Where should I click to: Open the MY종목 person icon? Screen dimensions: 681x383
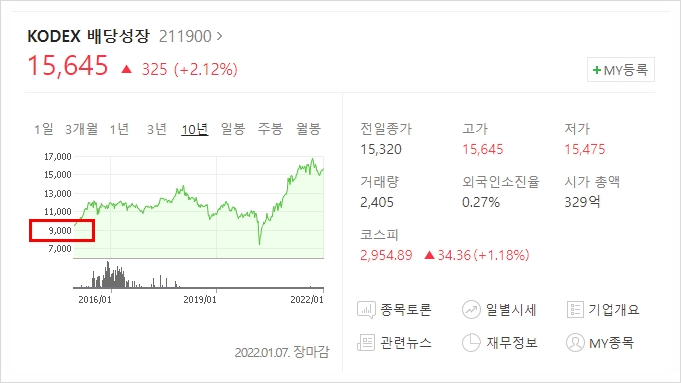tap(575, 343)
